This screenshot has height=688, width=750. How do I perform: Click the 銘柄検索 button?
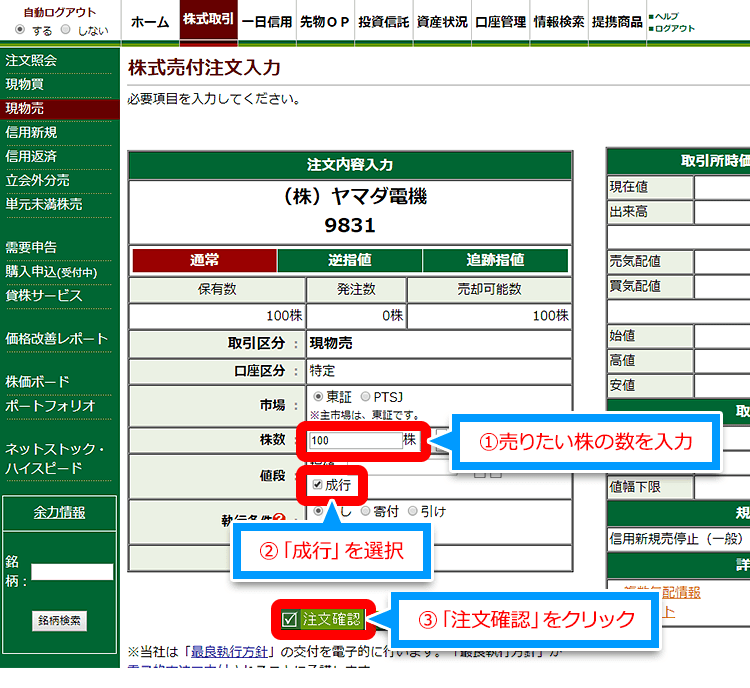59,621
